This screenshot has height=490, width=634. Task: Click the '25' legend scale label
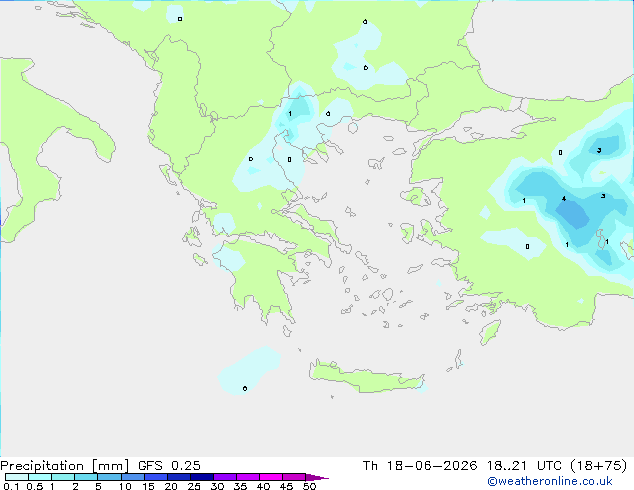(194, 486)
